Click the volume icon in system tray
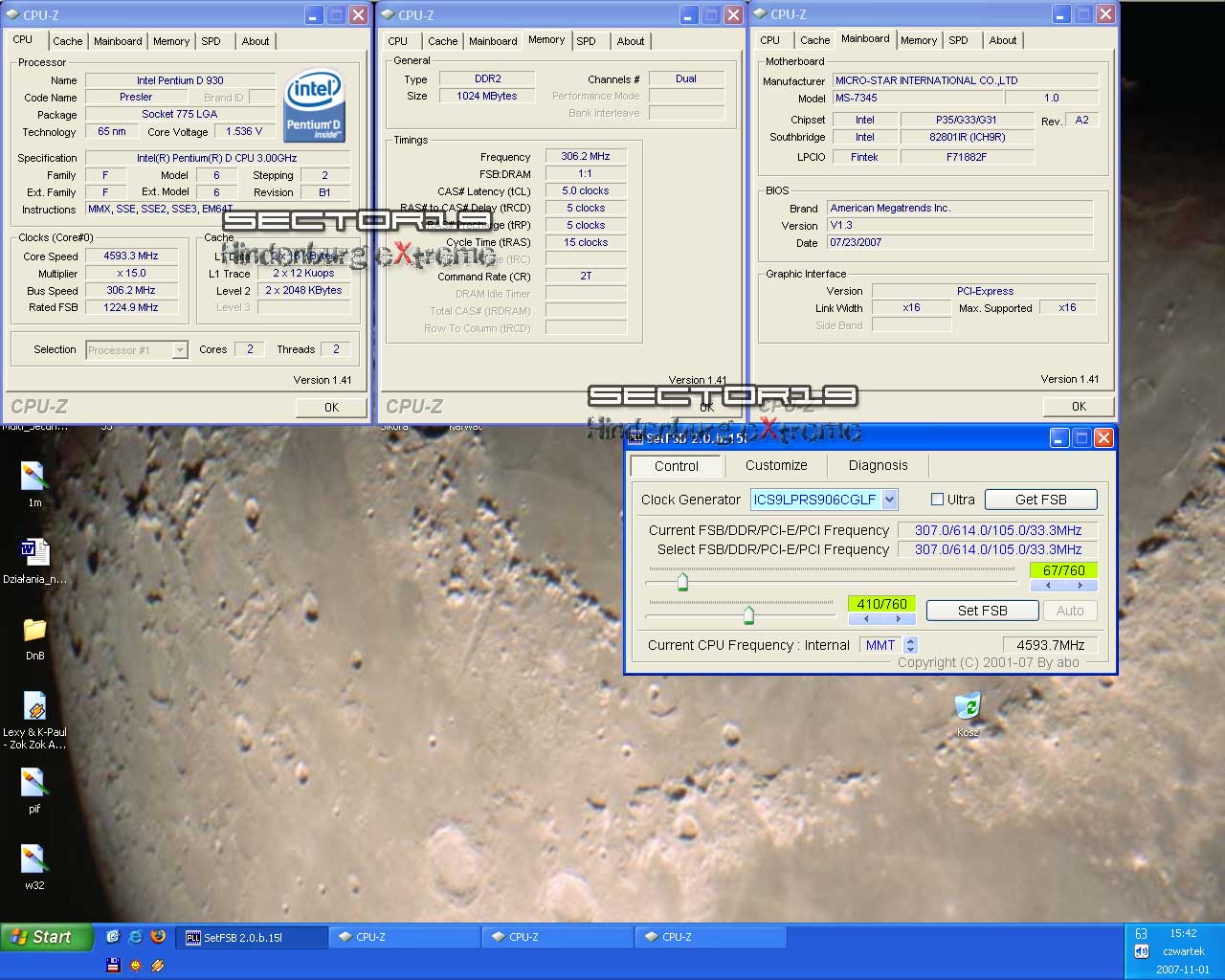The width and height of the screenshot is (1225, 980). pos(1141,951)
